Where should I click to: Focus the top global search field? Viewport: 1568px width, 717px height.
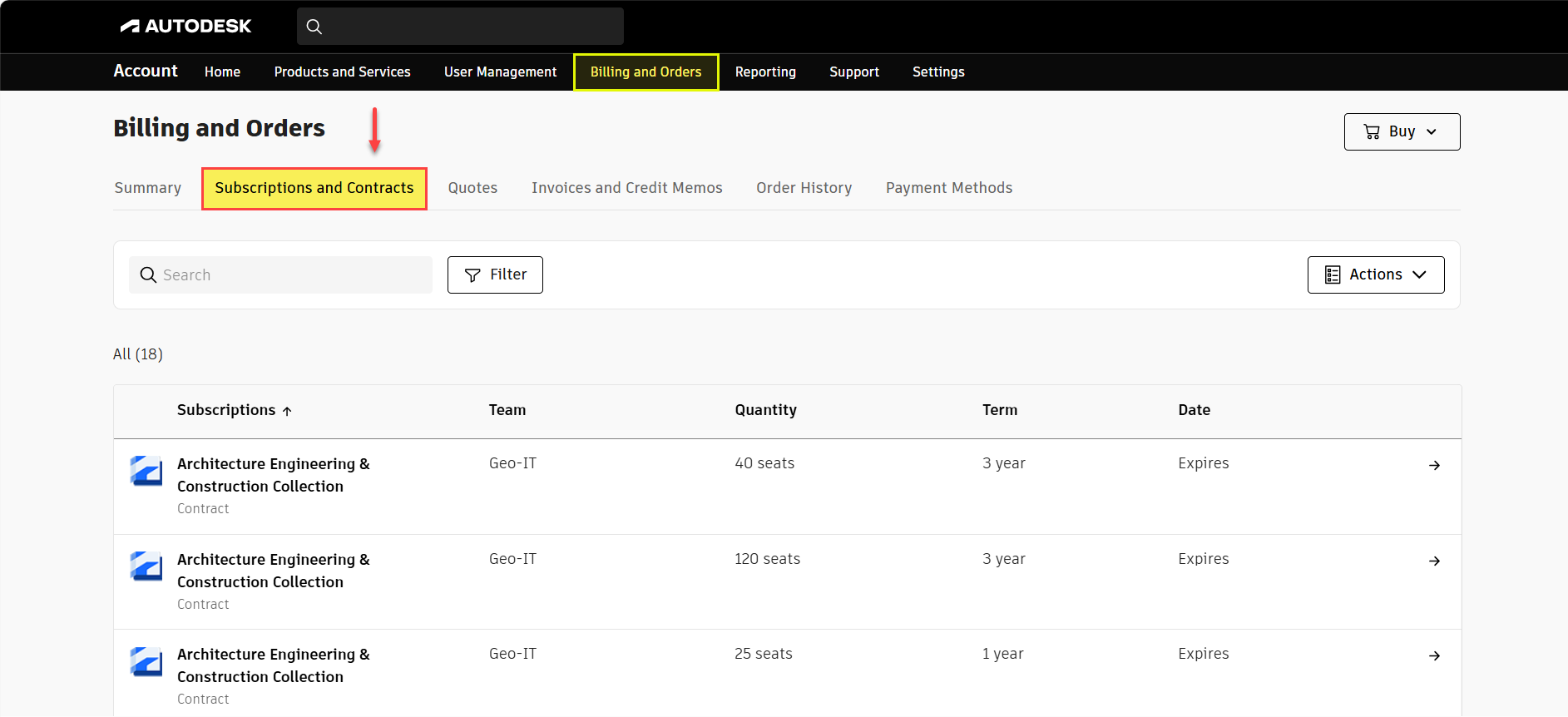coord(460,27)
